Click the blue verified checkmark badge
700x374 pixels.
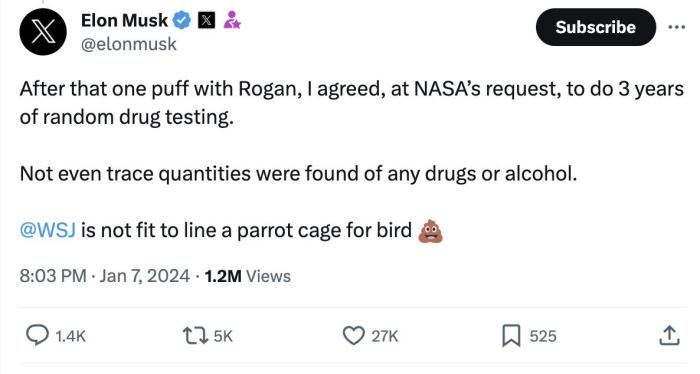182,20
